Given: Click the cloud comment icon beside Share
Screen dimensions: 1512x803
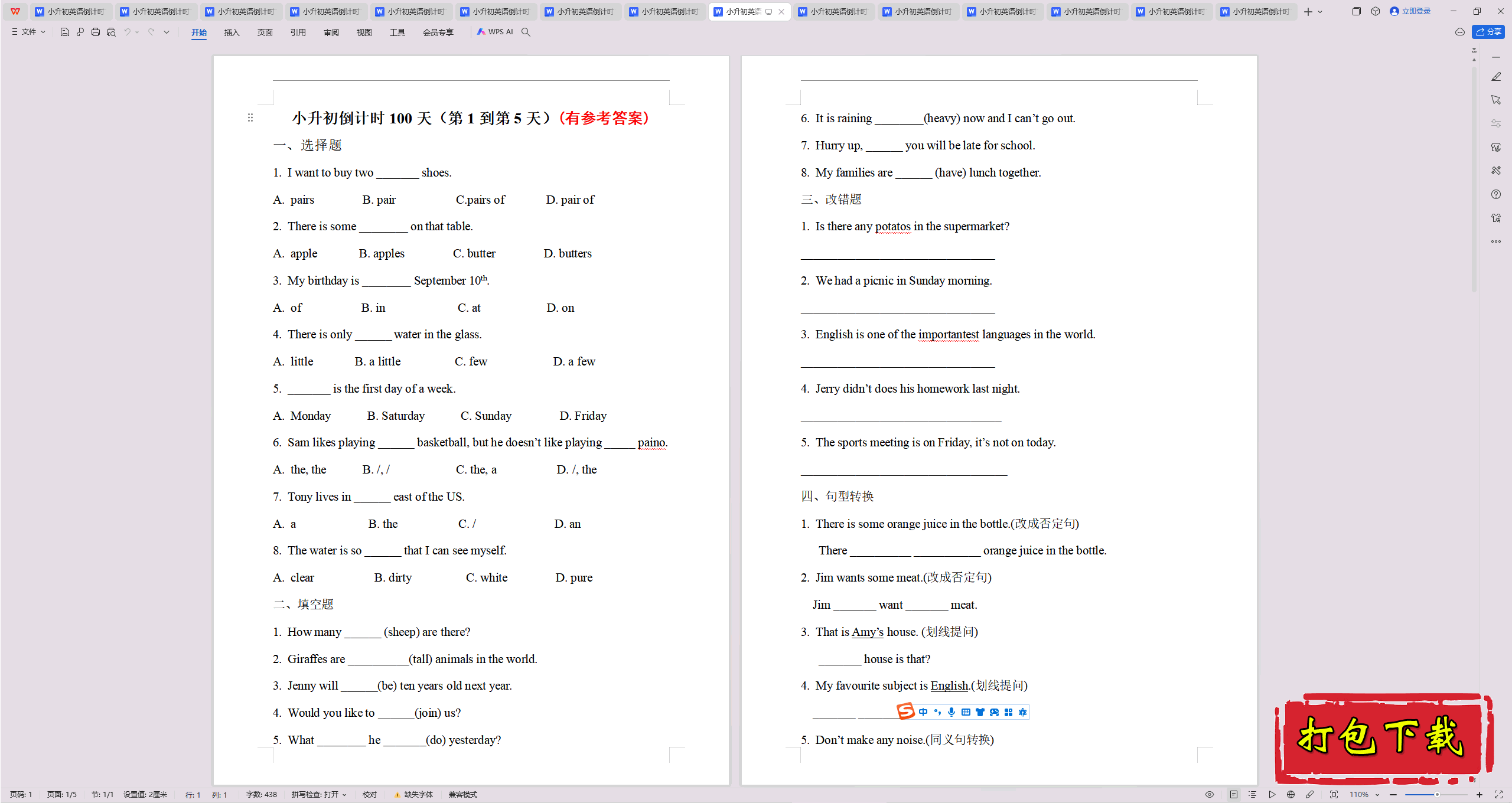Looking at the screenshot, I should coord(1460,32).
